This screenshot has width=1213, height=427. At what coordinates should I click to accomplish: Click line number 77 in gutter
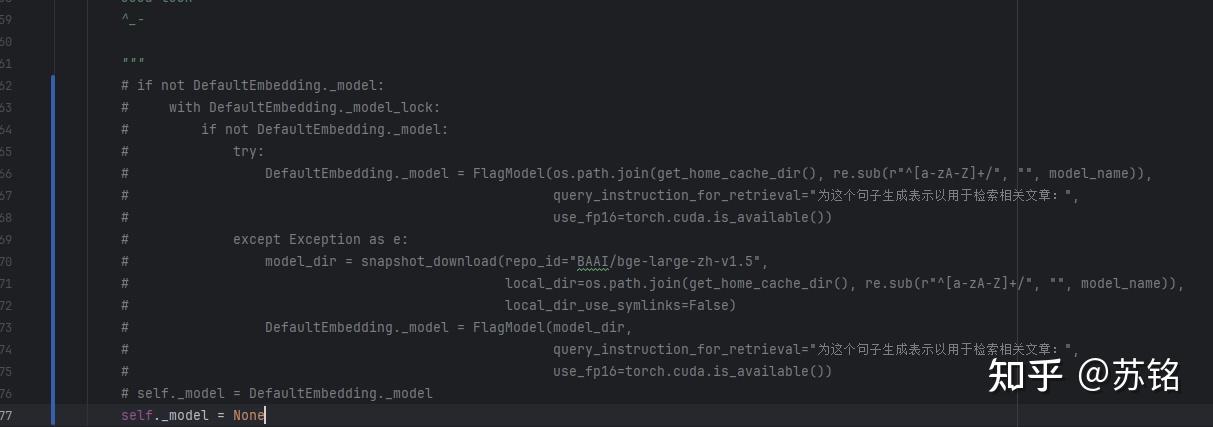pos(6,415)
